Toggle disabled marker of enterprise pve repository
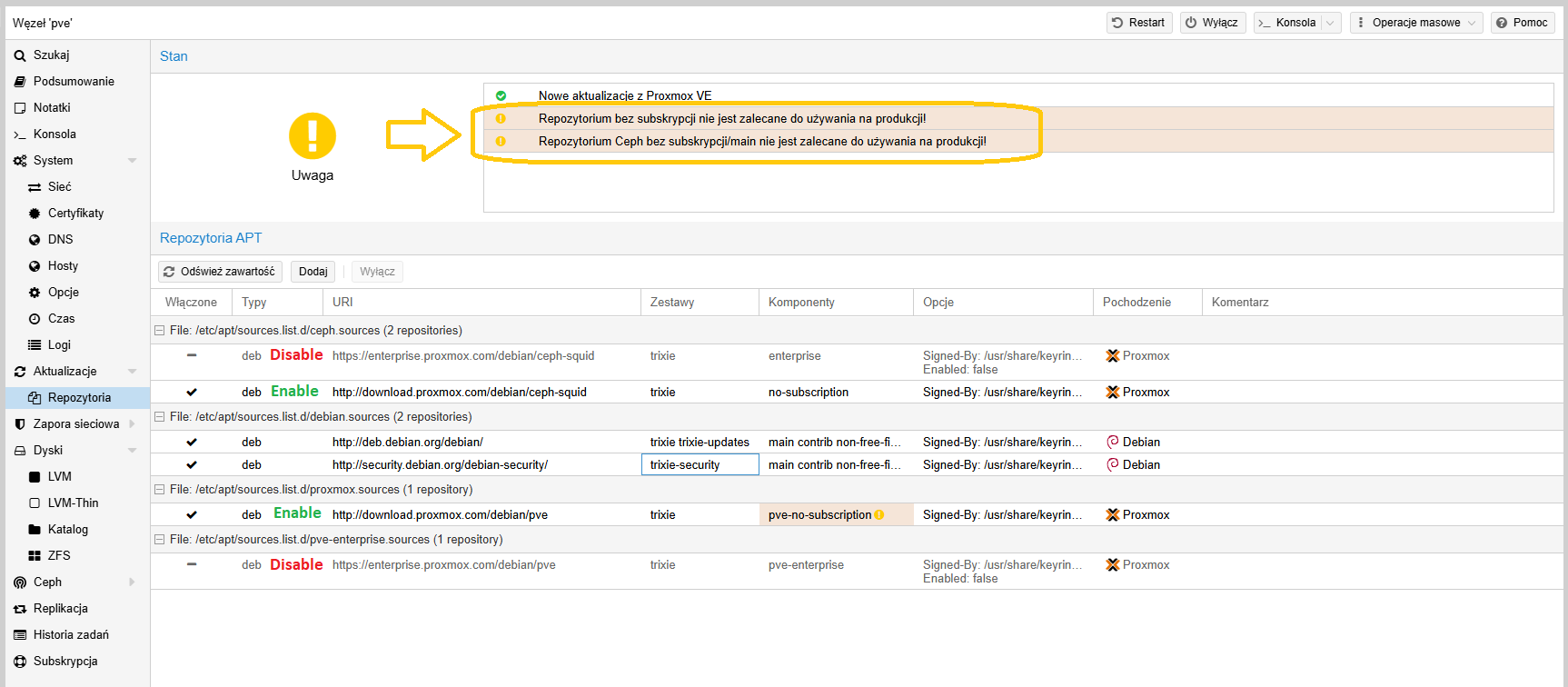1568x687 pixels. [x=192, y=564]
